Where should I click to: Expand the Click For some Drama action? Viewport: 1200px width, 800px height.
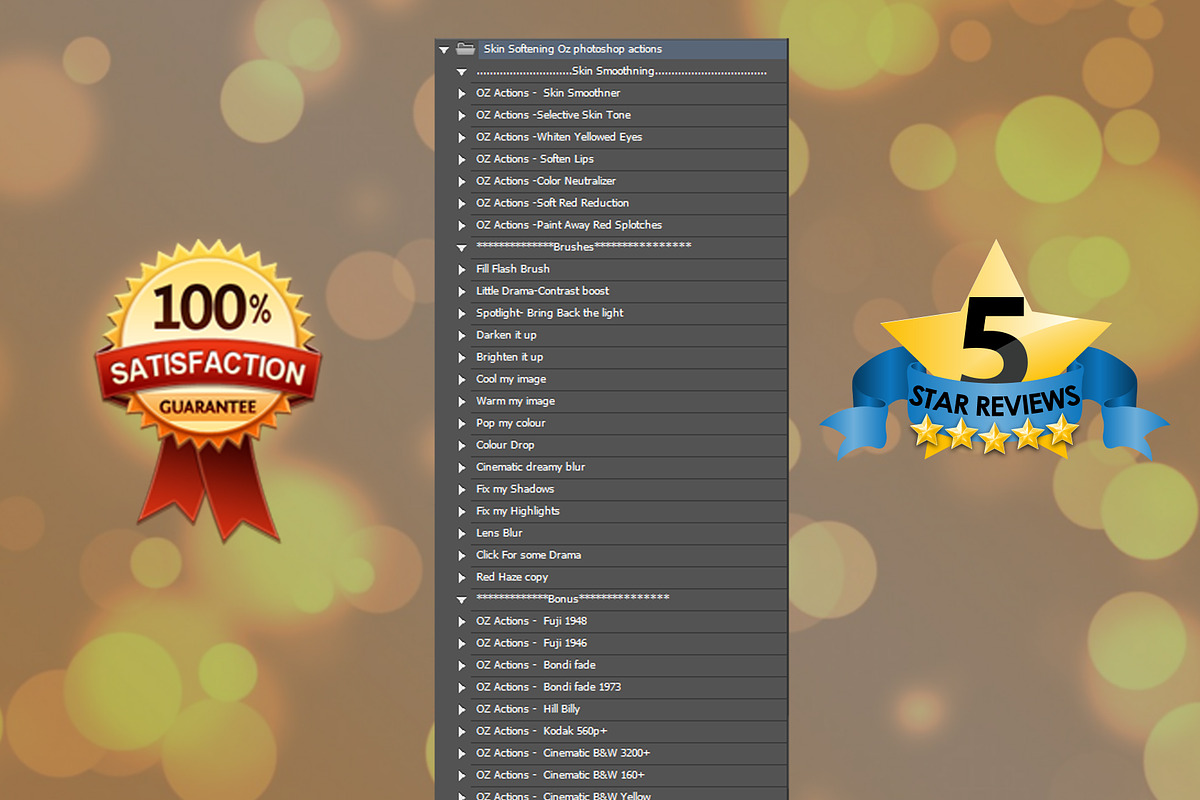click(x=462, y=555)
